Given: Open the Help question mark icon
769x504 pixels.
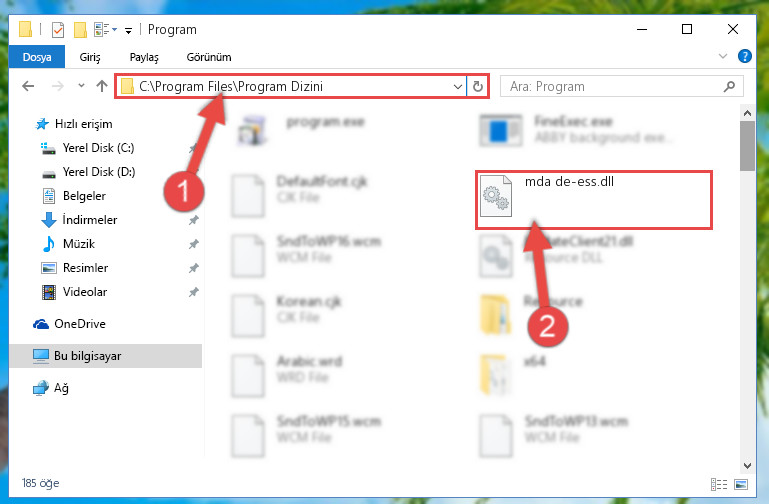Looking at the screenshot, I should 744,56.
